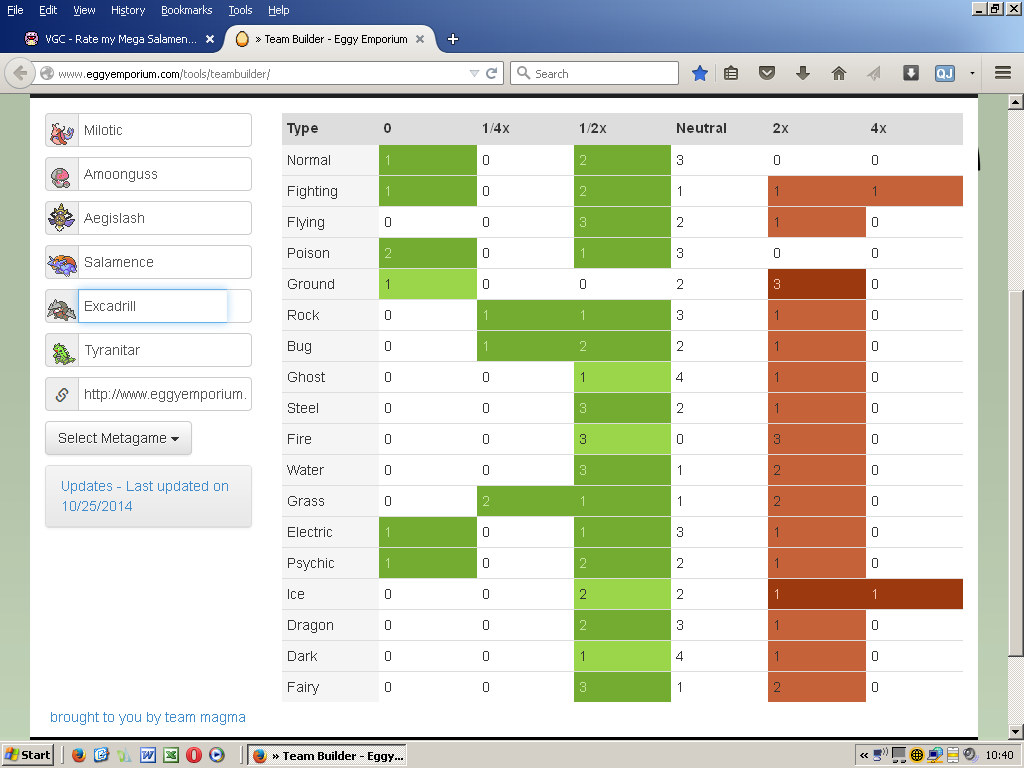Click the Team Builder taskbar button
Viewport: 1024px width, 768px height.
[327, 756]
